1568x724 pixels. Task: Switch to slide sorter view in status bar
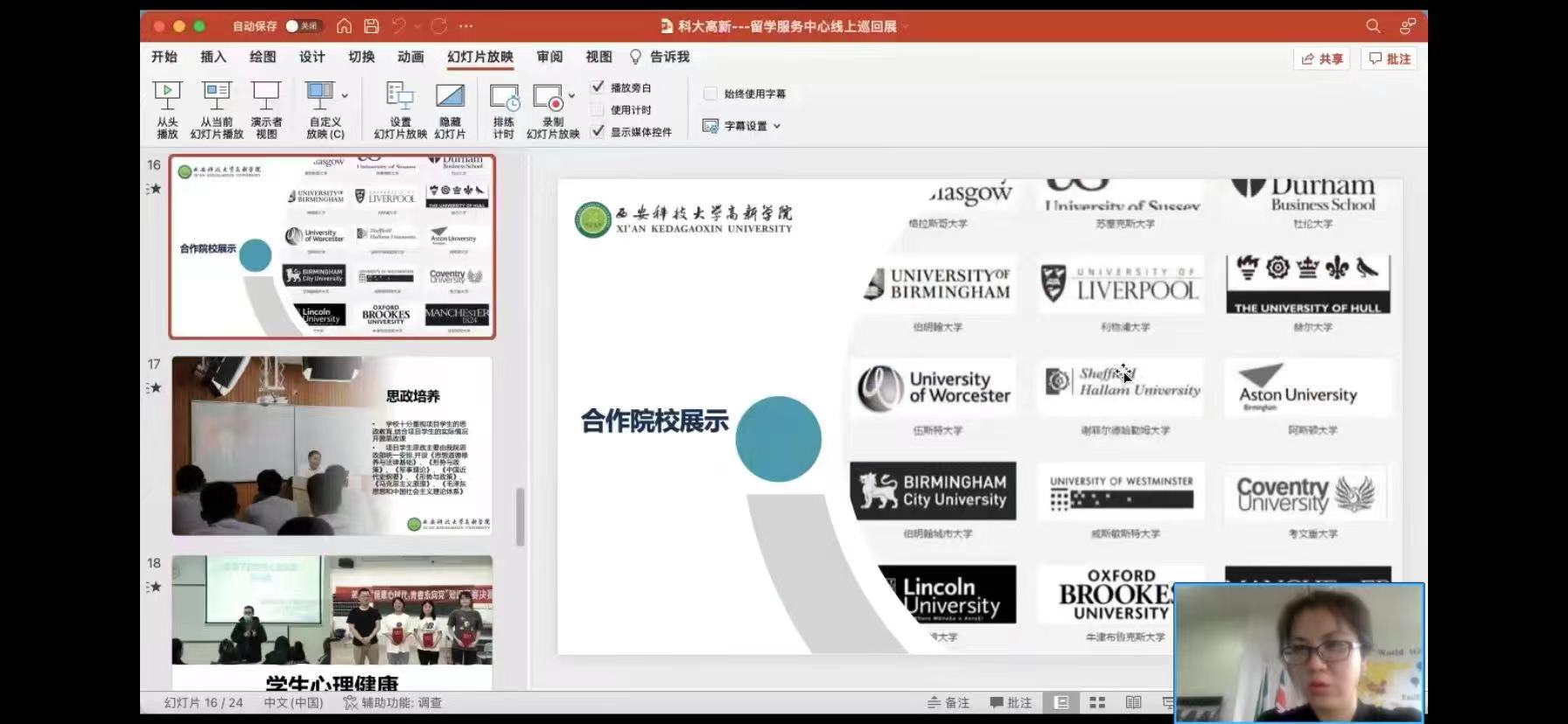tap(1097, 702)
